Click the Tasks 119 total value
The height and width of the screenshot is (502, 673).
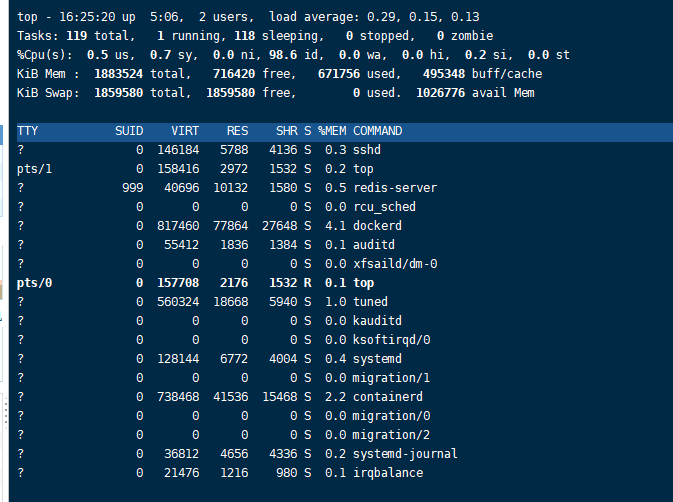point(77,36)
